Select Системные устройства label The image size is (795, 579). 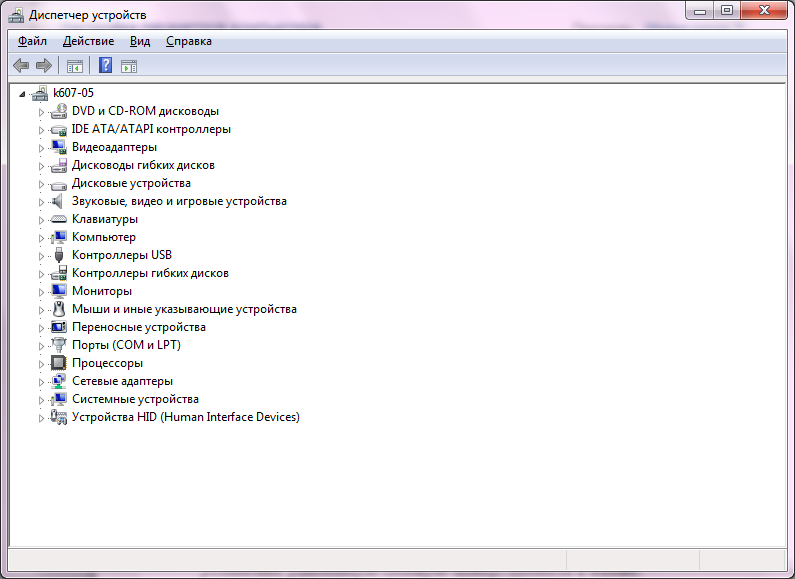coord(135,399)
